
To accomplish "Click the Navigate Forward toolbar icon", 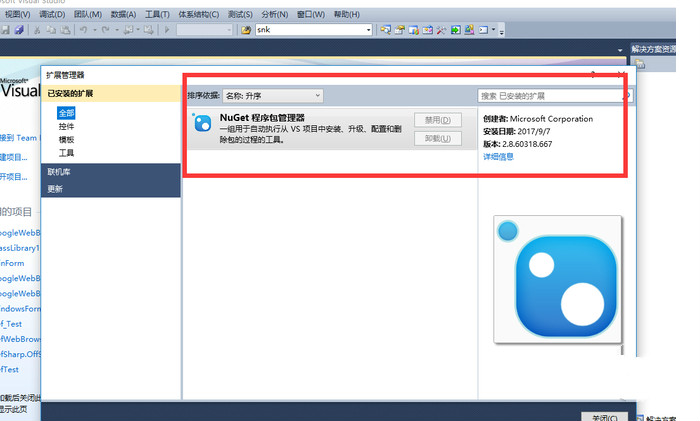I will pos(148,30).
